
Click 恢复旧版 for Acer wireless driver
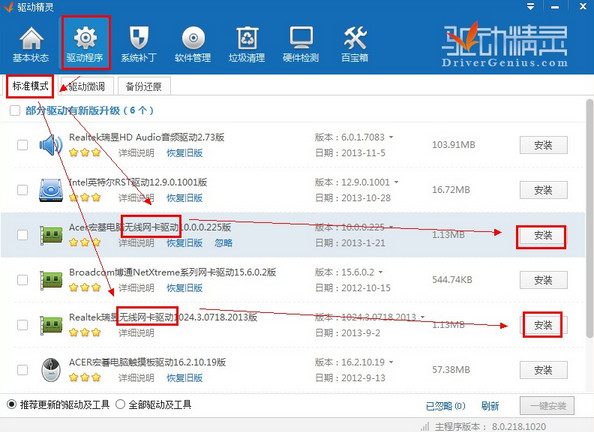click(x=184, y=243)
